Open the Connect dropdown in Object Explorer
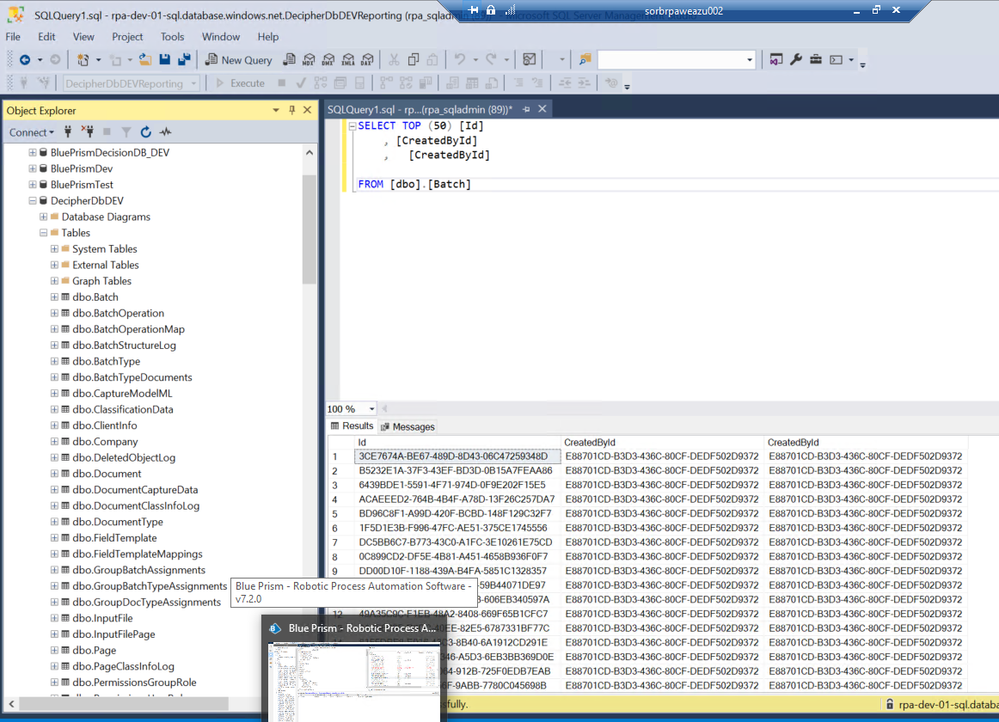Image resolution: width=999 pixels, height=722 pixels. 32,132
